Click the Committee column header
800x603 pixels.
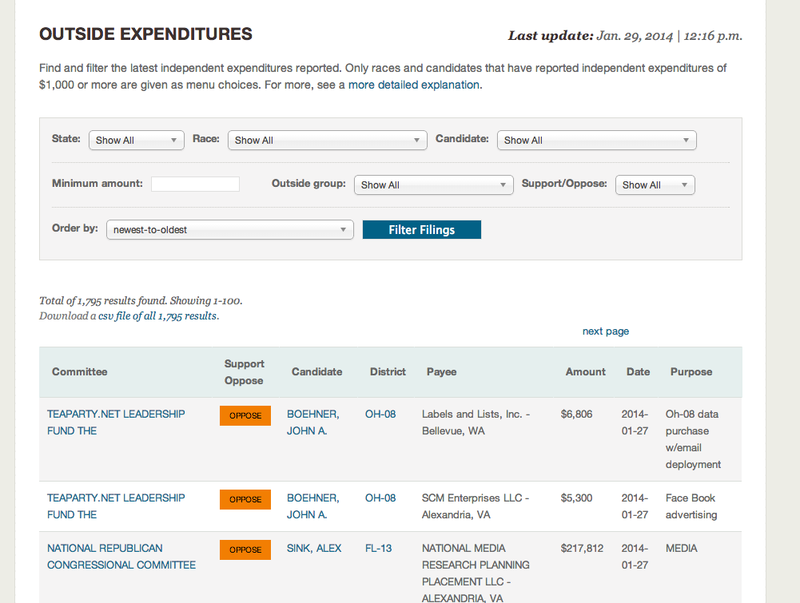[79, 372]
